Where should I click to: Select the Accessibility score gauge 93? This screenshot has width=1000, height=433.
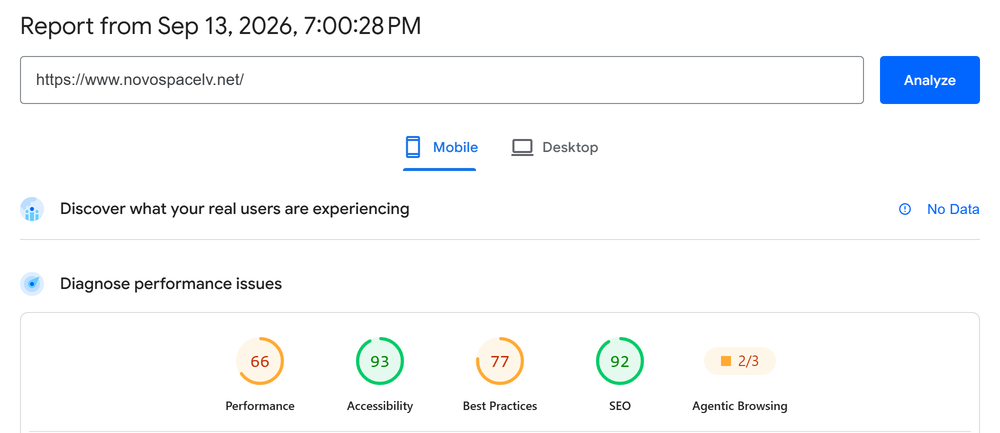click(379, 362)
